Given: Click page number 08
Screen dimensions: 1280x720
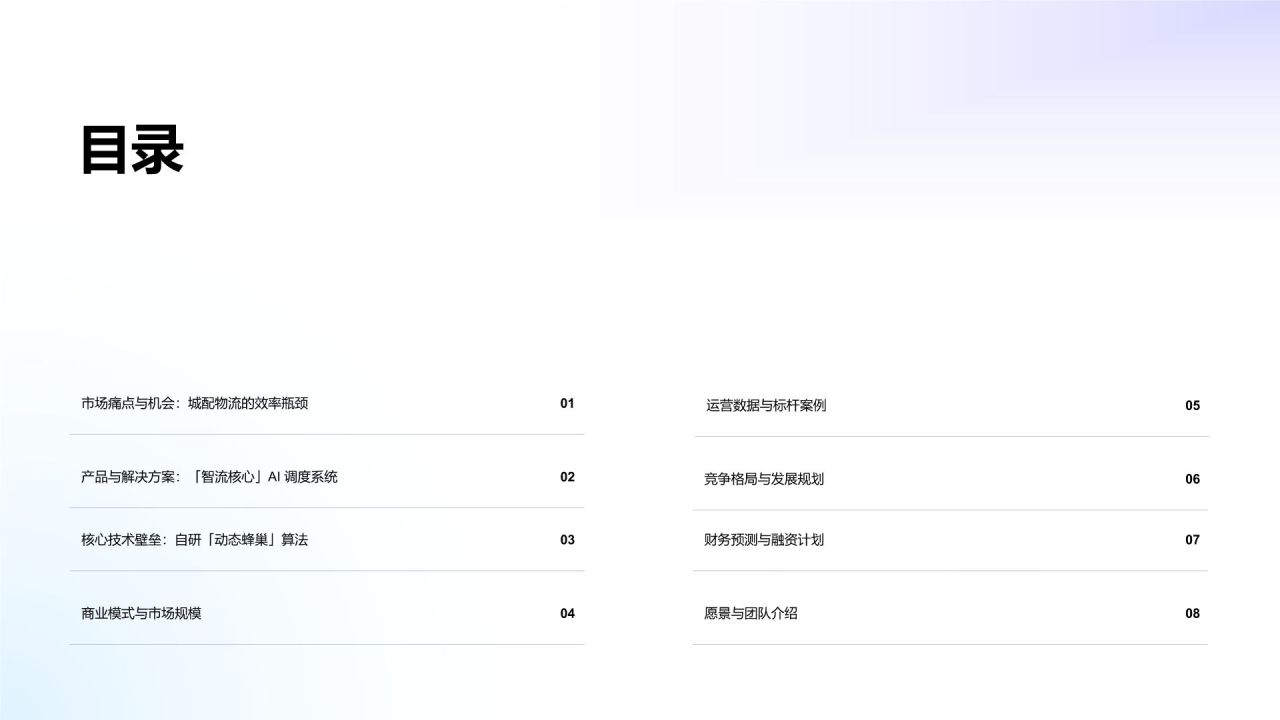Looking at the screenshot, I should [x=1192, y=614].
